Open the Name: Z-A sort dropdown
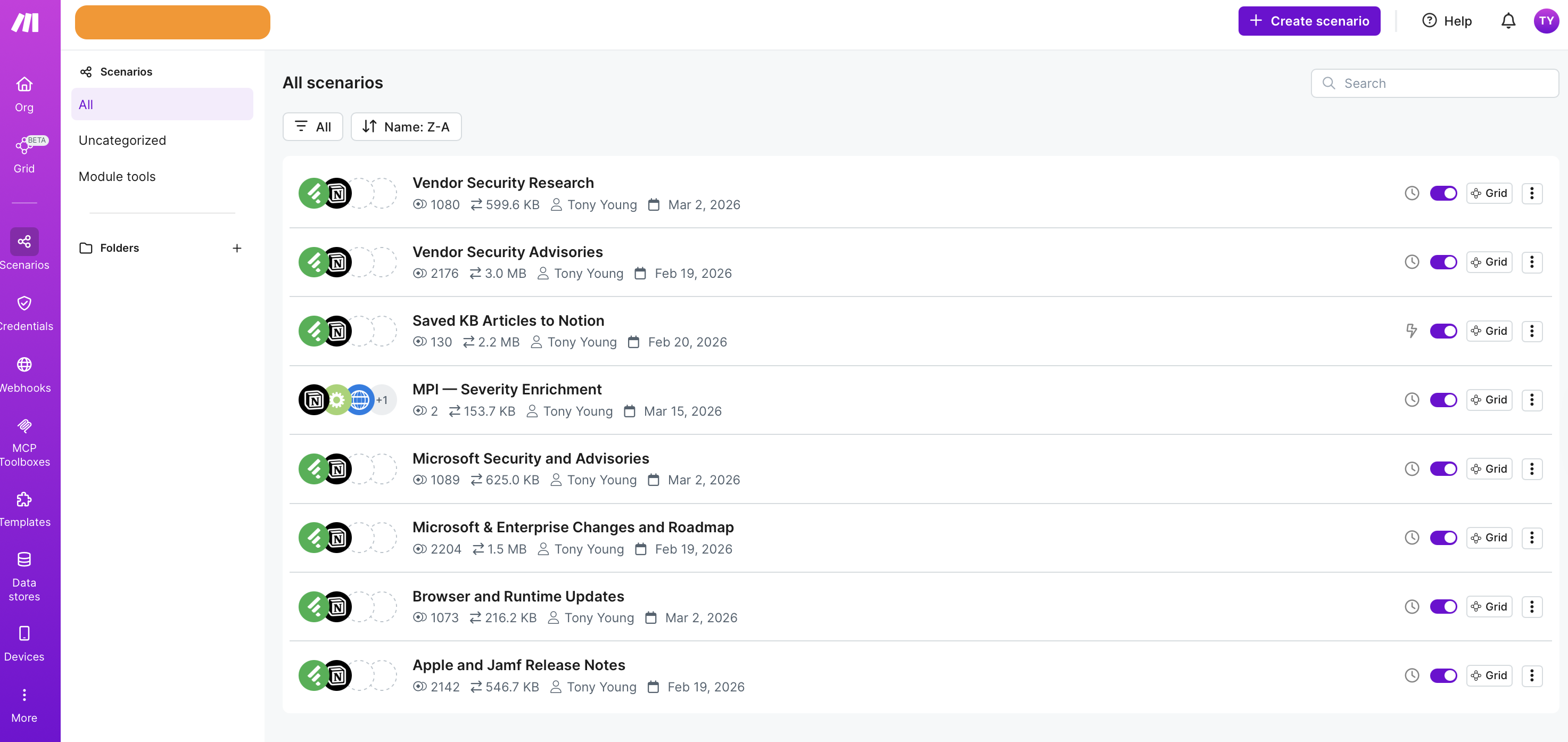 (x=406, y=127)
